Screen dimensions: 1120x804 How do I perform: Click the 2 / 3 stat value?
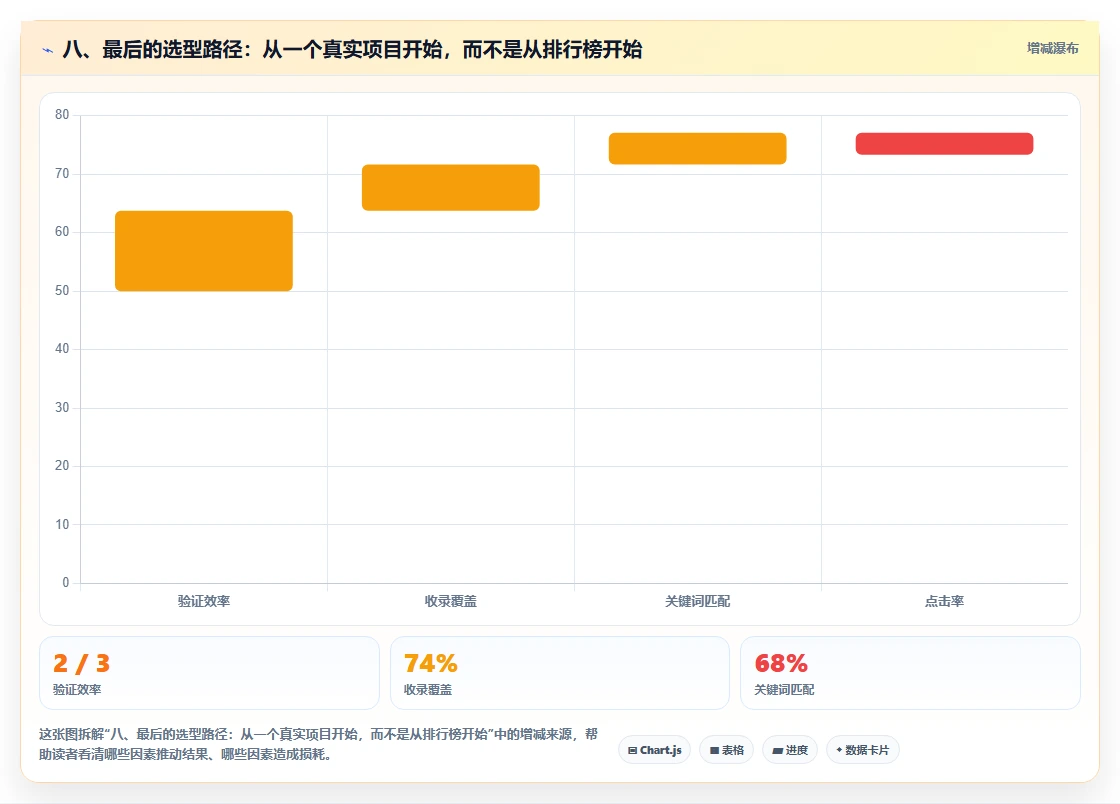[x=81, y=663]
